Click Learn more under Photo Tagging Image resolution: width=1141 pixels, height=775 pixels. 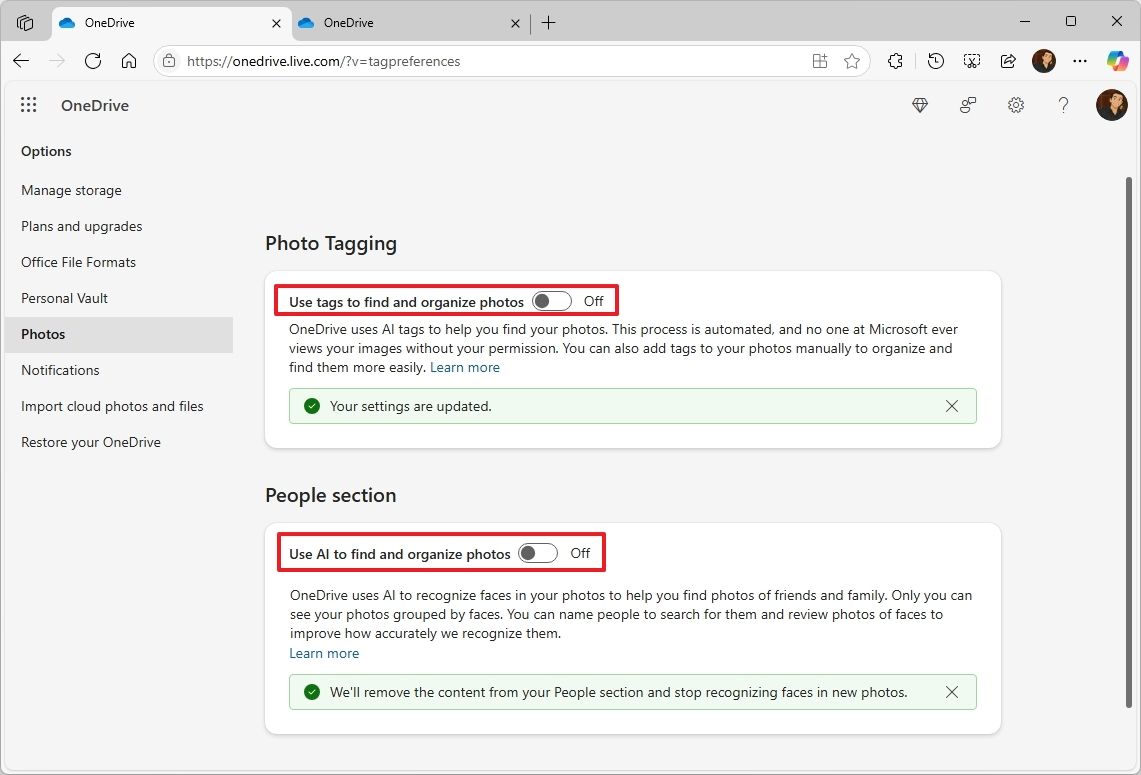pos(465,368)
